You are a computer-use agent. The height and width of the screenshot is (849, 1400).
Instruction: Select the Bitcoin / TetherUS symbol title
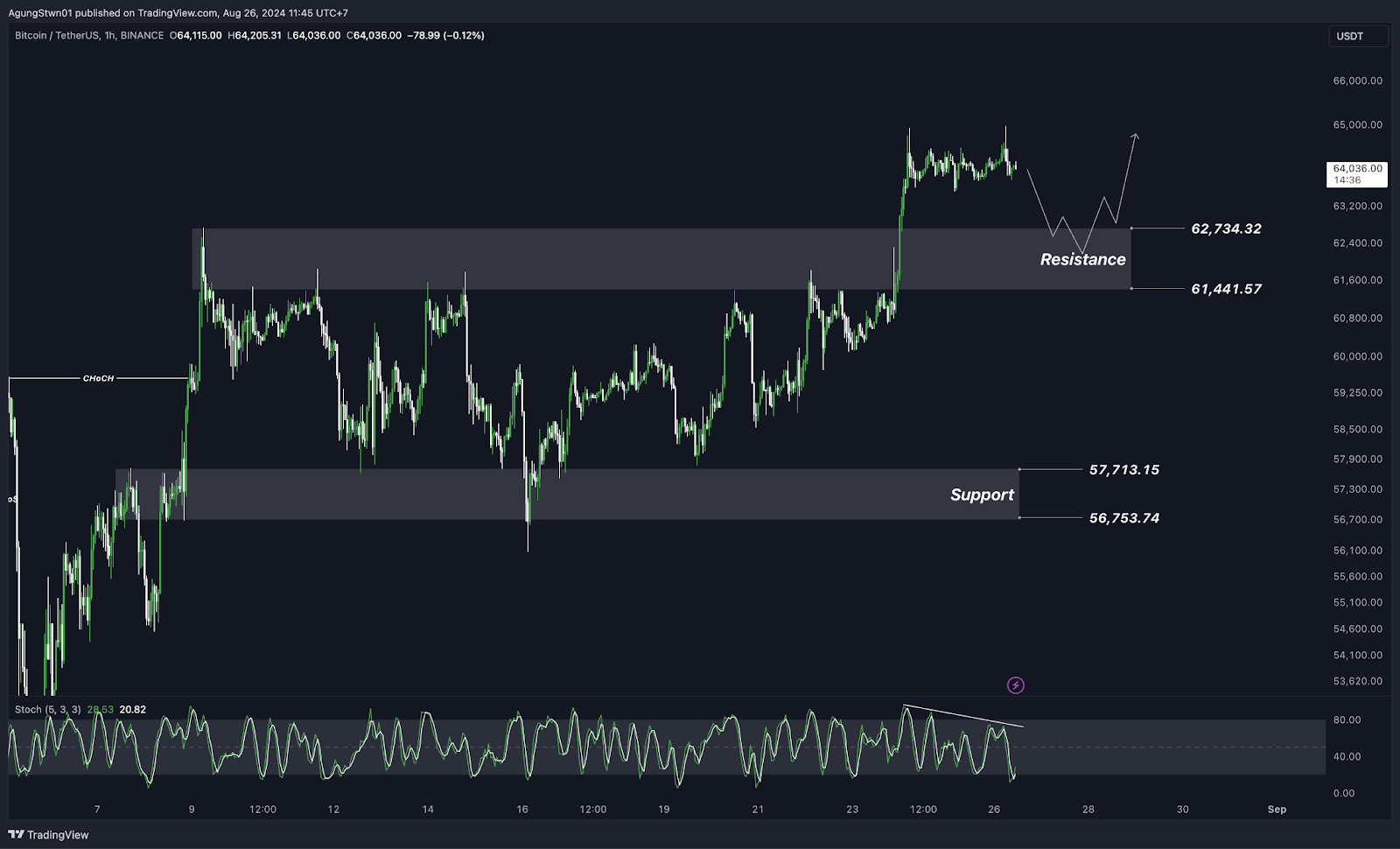(57, 36)
